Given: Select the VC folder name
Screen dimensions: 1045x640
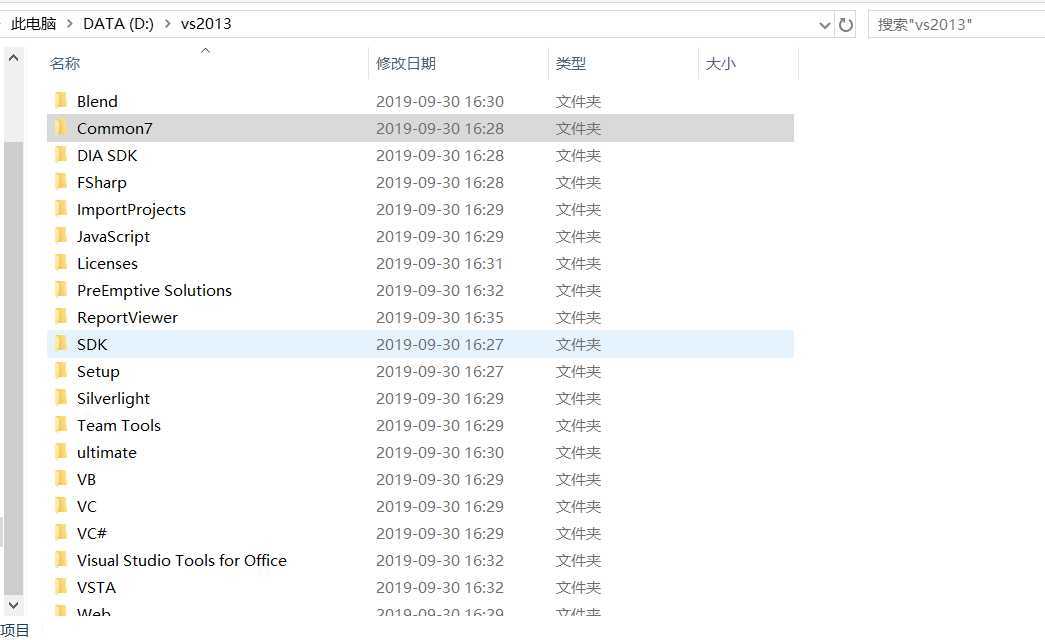Looking at the screenshot, I should click(x=87, y=506).
